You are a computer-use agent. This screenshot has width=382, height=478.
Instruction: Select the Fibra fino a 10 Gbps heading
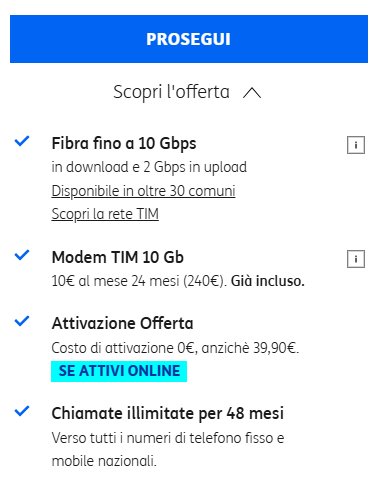coord(124,144)
